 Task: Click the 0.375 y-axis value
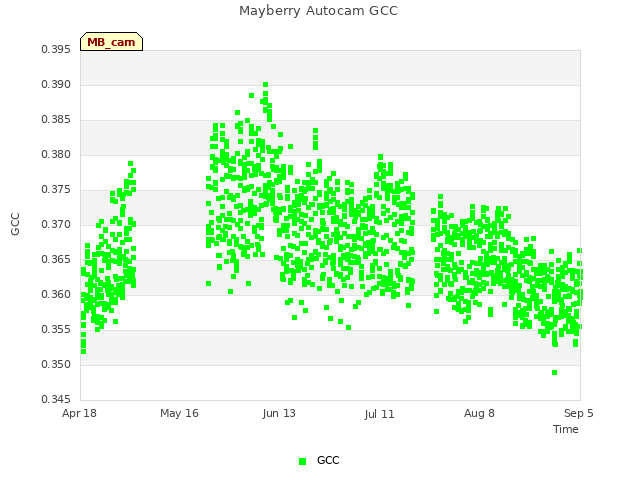click(56, 190)
